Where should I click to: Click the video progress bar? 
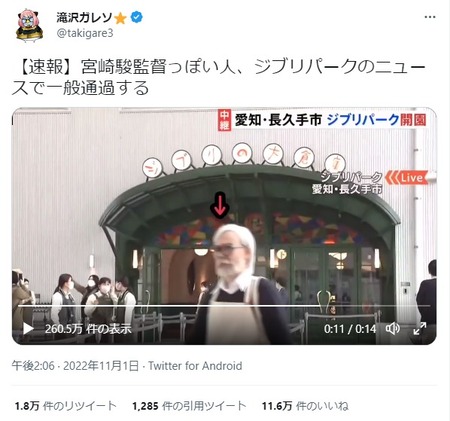coord(224,306)
